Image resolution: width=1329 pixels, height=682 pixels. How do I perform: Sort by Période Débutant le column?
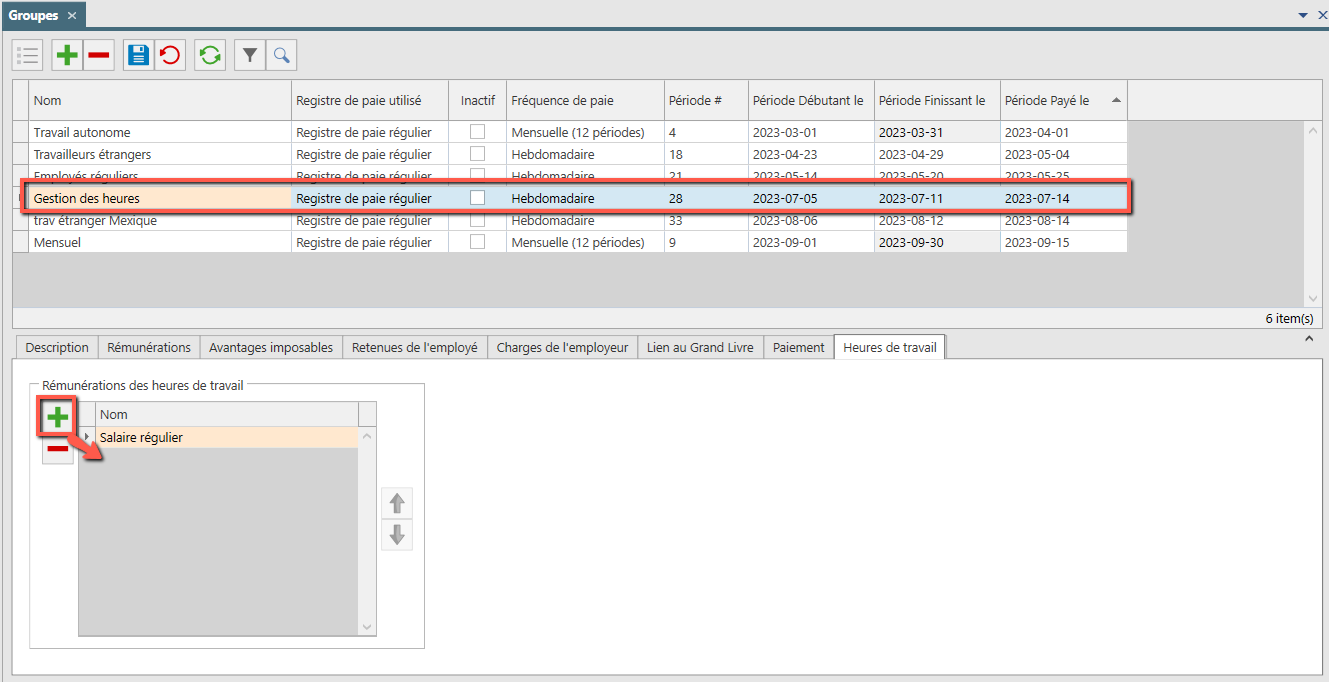coord(811,100)
